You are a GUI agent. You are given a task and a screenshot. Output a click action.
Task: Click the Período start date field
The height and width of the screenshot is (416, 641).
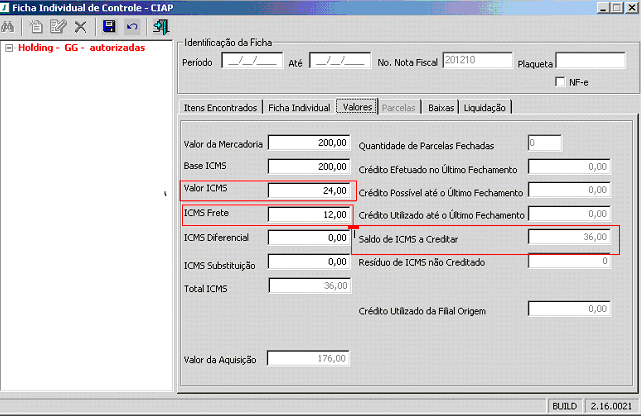(252, 61)
